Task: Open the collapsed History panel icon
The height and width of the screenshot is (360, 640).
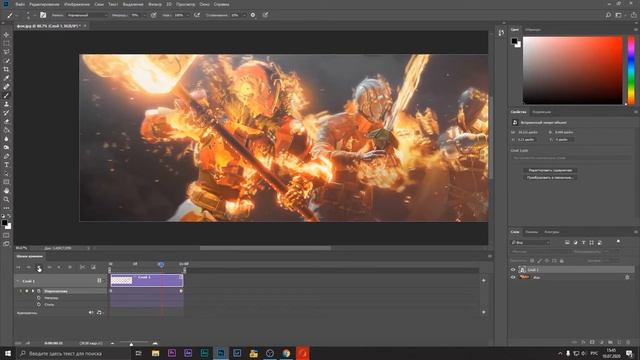Action: point(501,33)
